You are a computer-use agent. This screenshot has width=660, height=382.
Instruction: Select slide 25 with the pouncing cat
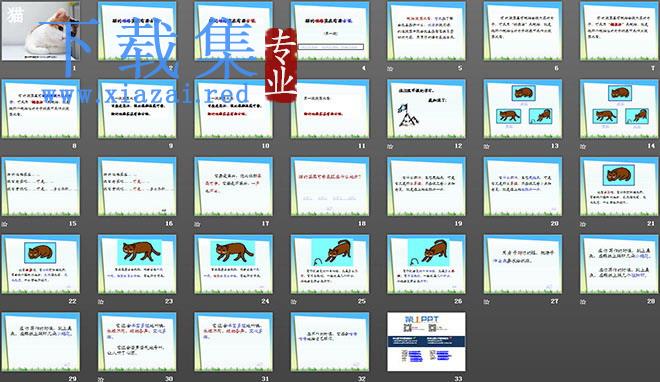coord(330,264)
